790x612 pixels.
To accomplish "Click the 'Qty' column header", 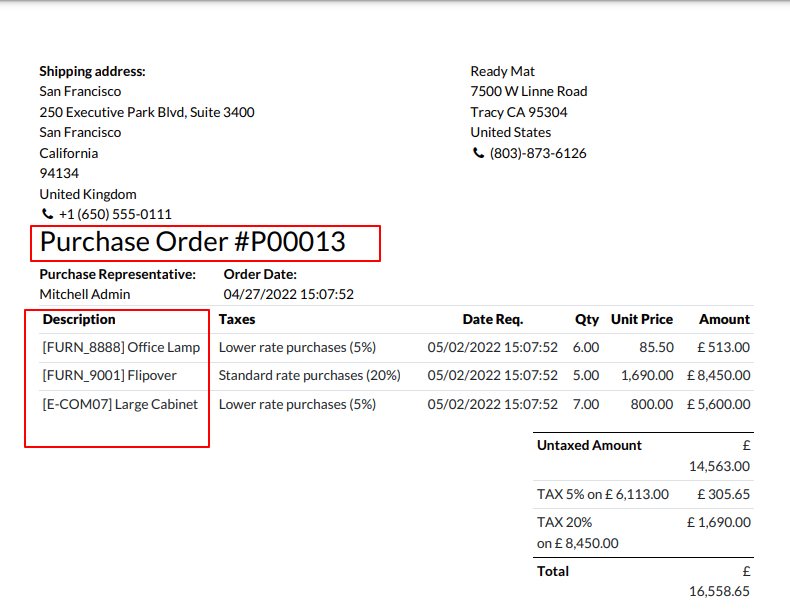I will pyautogui.click(x=587, y=319).
